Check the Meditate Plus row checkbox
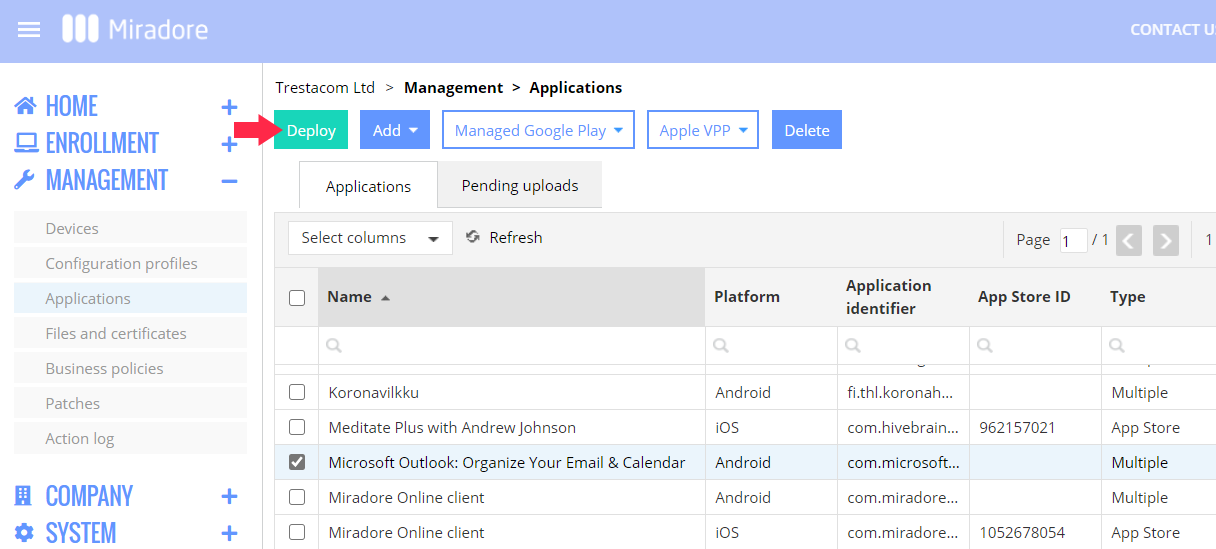1216x549 pixels. pyautogui.click(x=297, y=427)
